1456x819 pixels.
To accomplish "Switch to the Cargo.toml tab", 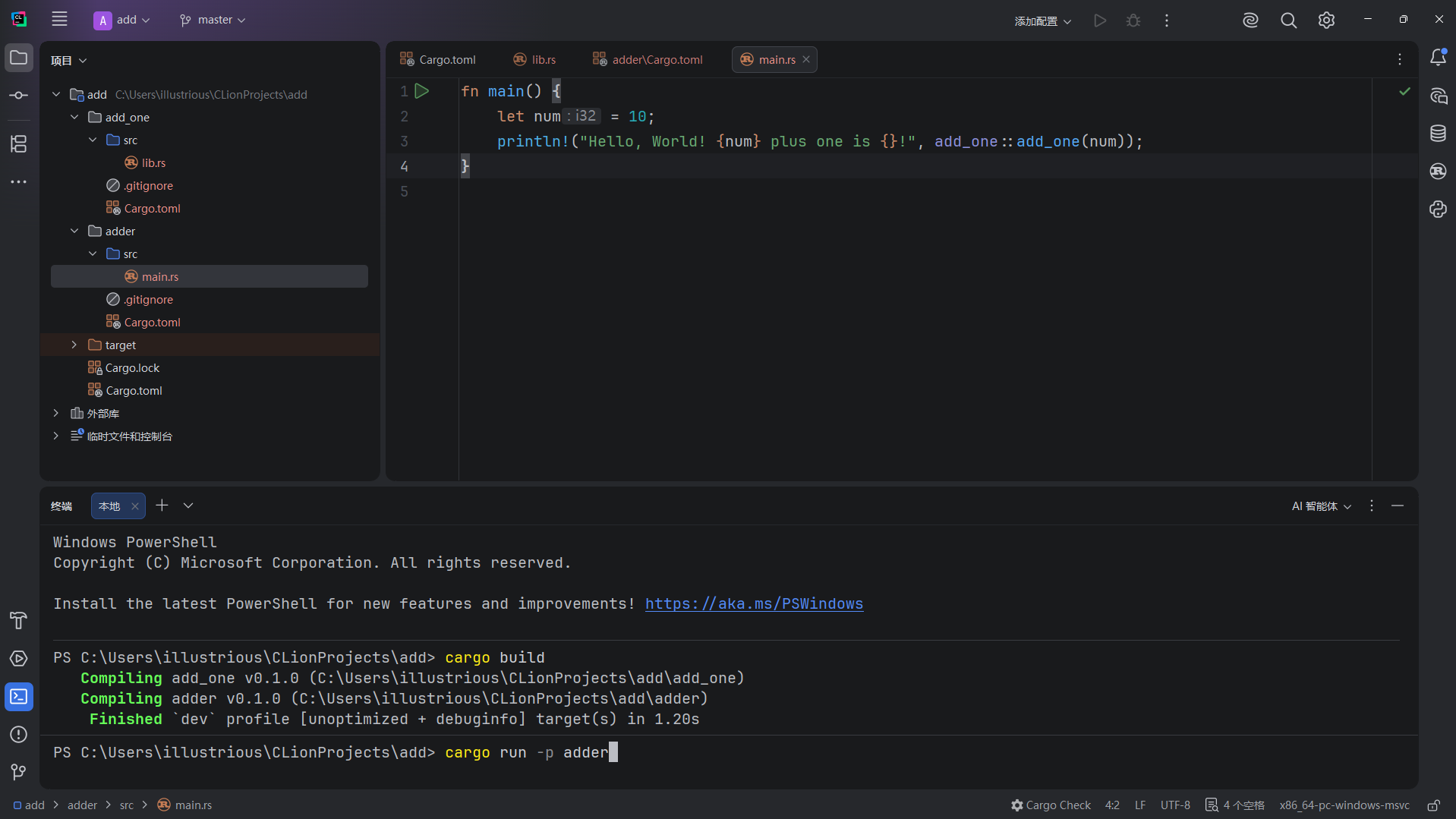I will (x=438, y=59).
